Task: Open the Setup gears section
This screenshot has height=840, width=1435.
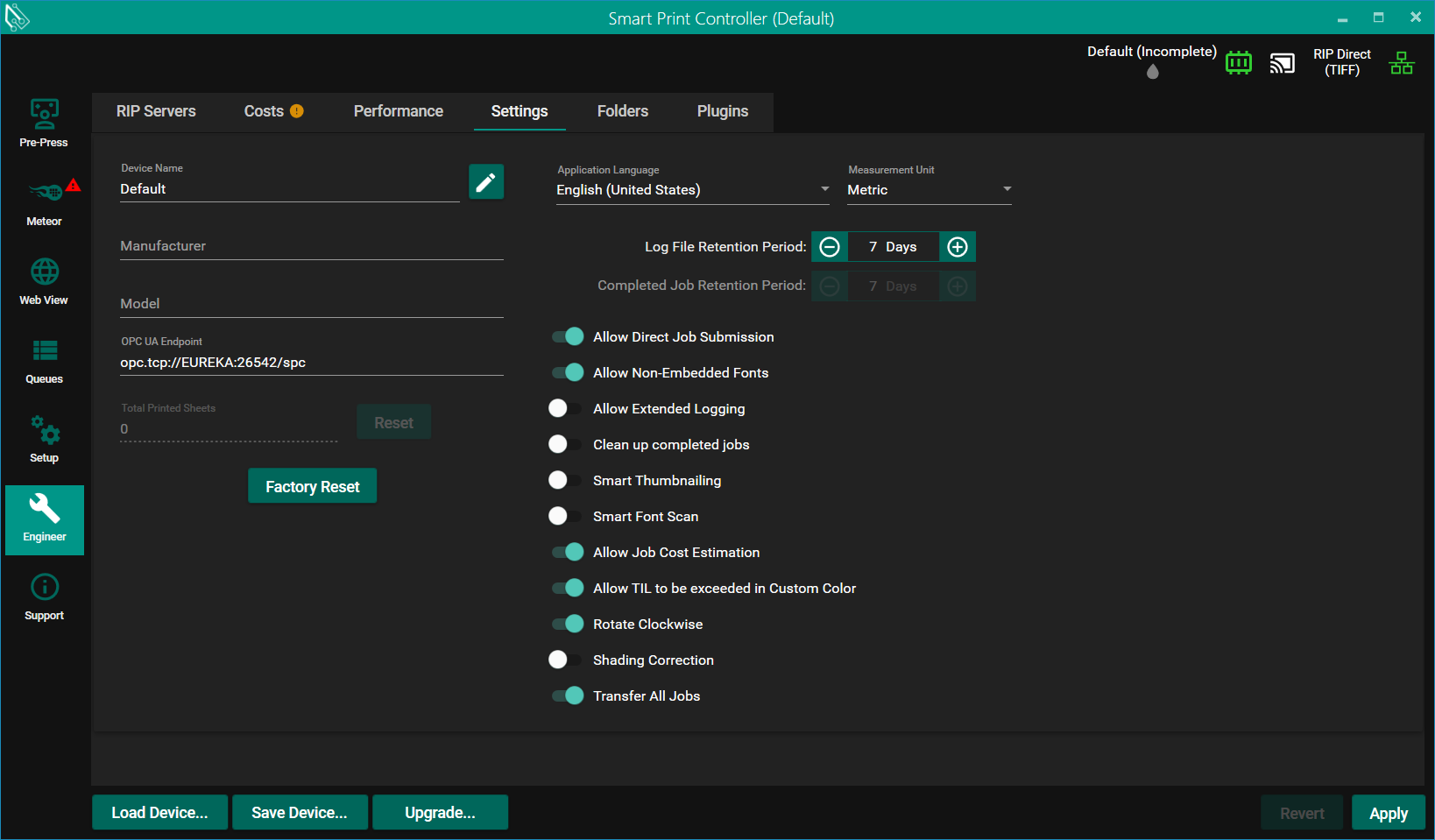Action: [x=44, y=439]
